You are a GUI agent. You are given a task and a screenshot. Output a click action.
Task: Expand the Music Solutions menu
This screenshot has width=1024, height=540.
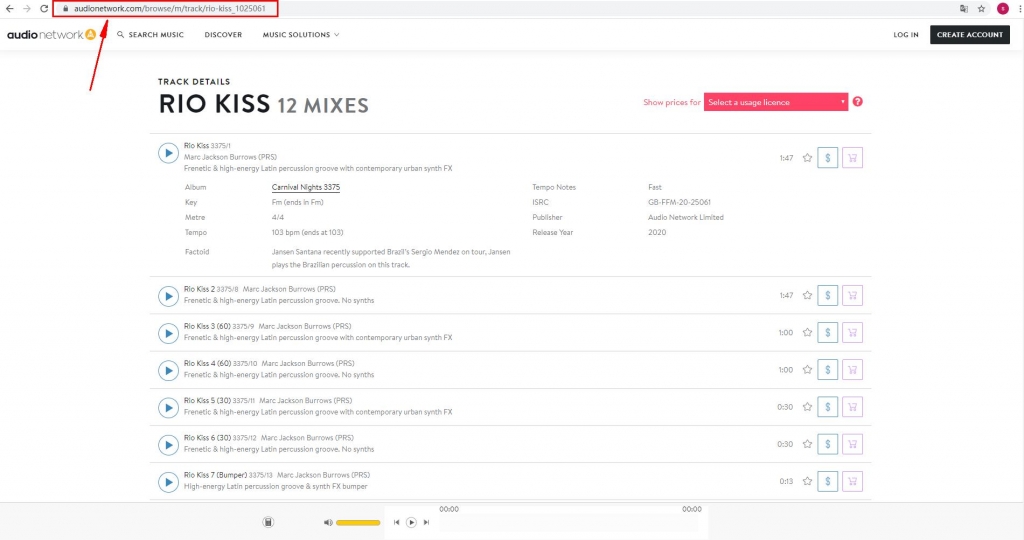coord(301,35)
